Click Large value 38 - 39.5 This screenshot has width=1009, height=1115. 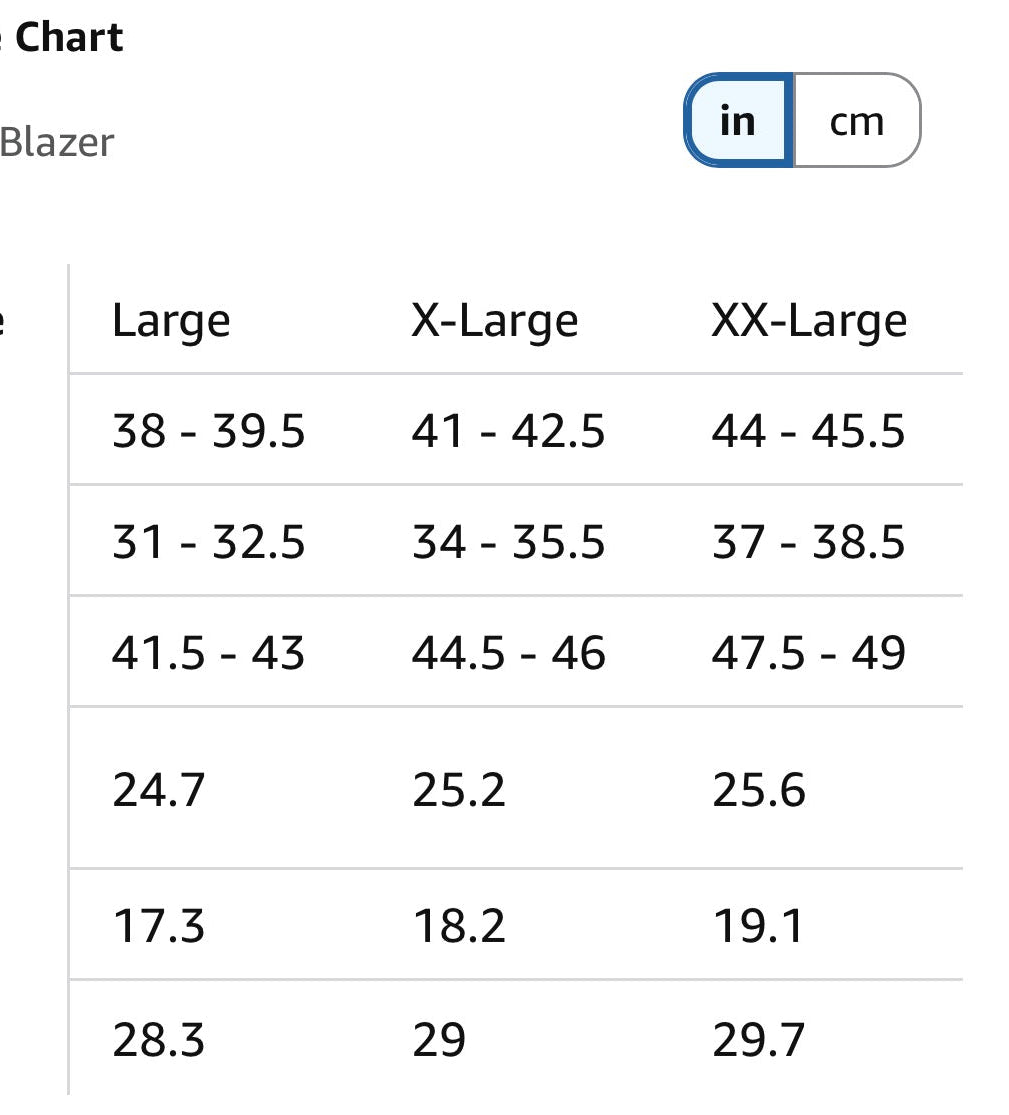click(x=208, y=430)
